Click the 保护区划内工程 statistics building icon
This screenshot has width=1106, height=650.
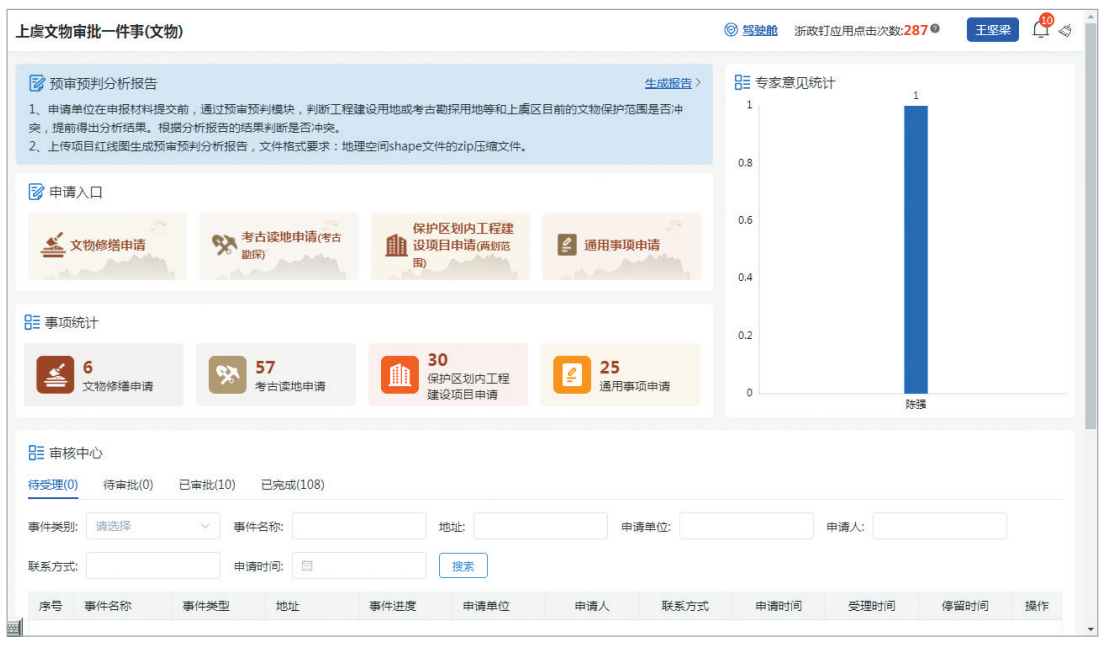pyautogui.click(x=400, y=375)
